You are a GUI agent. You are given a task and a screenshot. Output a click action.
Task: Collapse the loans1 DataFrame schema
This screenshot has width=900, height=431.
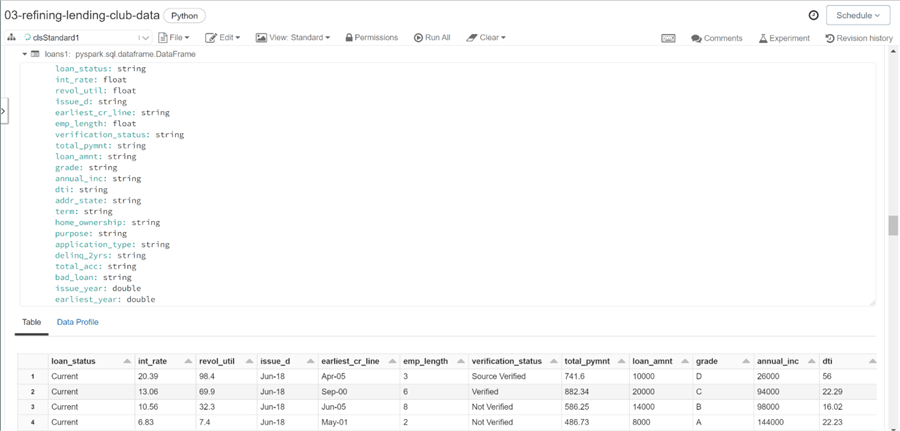click(x=25, y=54)
